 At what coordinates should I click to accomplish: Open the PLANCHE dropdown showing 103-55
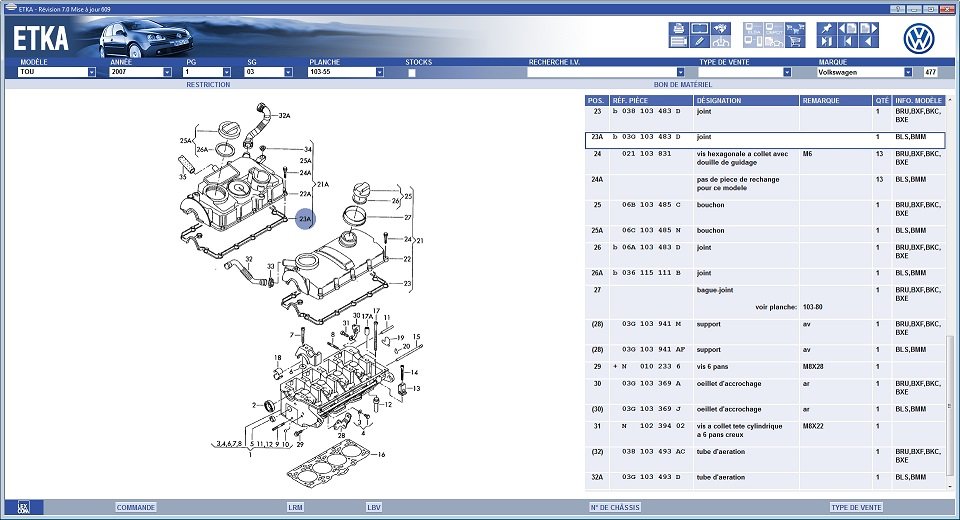(x=380, y=72)
